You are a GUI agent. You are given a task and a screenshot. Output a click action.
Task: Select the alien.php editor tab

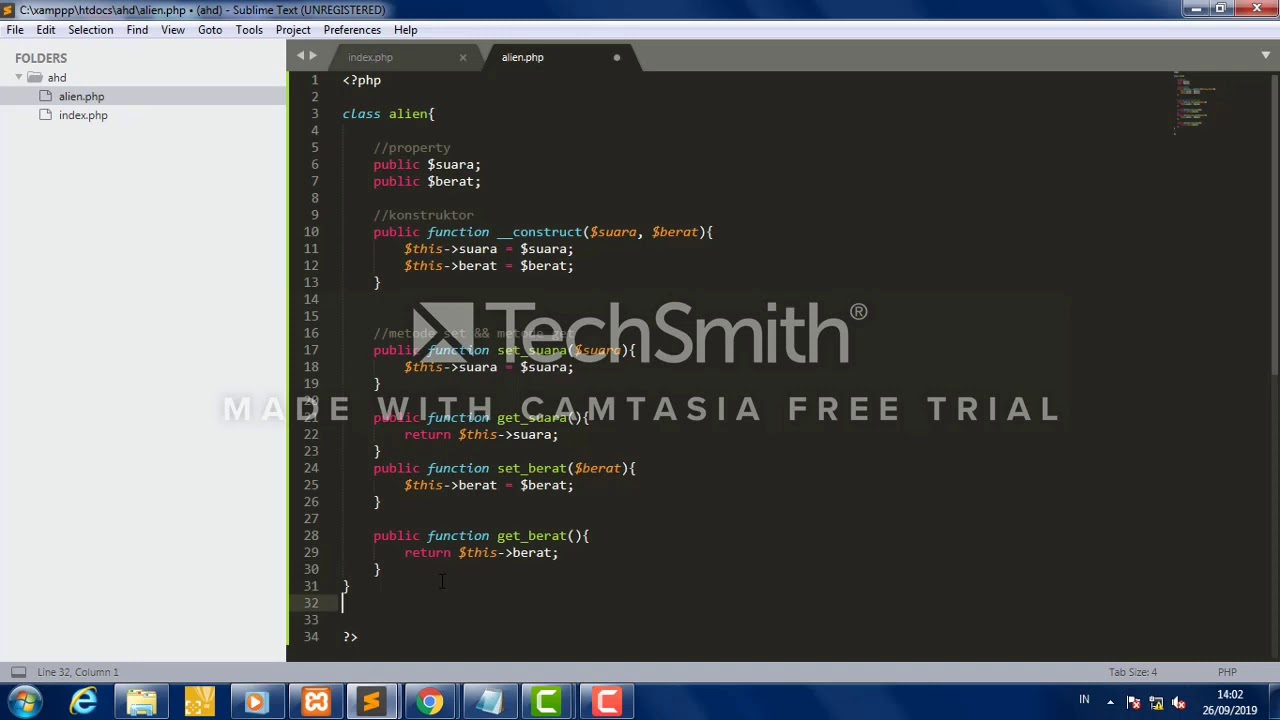(x=523, y=57)
